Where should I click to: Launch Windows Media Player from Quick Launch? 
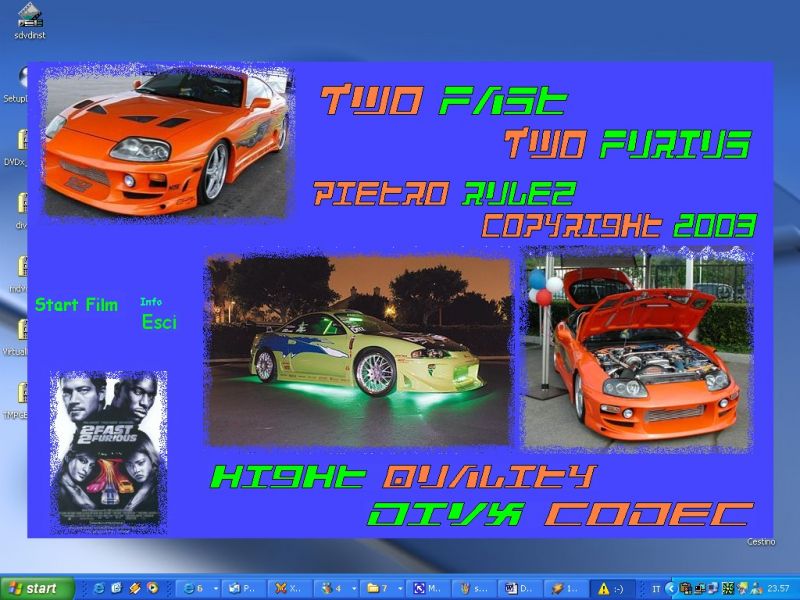click(153, 588)
